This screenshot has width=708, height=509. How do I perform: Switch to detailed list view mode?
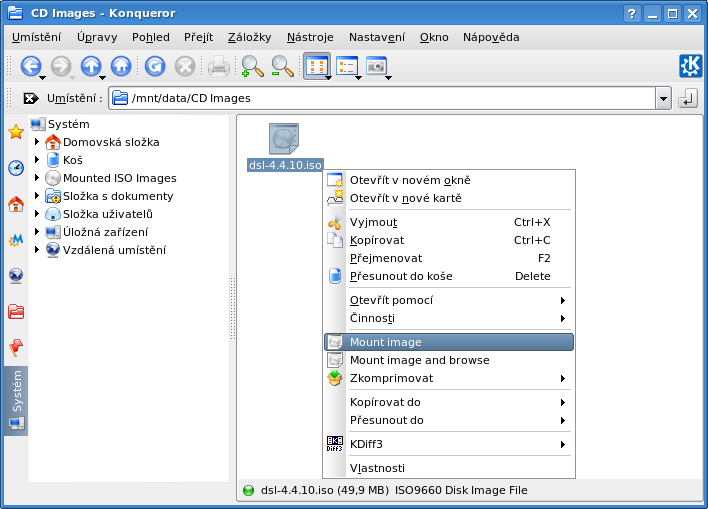coord(347,66)
